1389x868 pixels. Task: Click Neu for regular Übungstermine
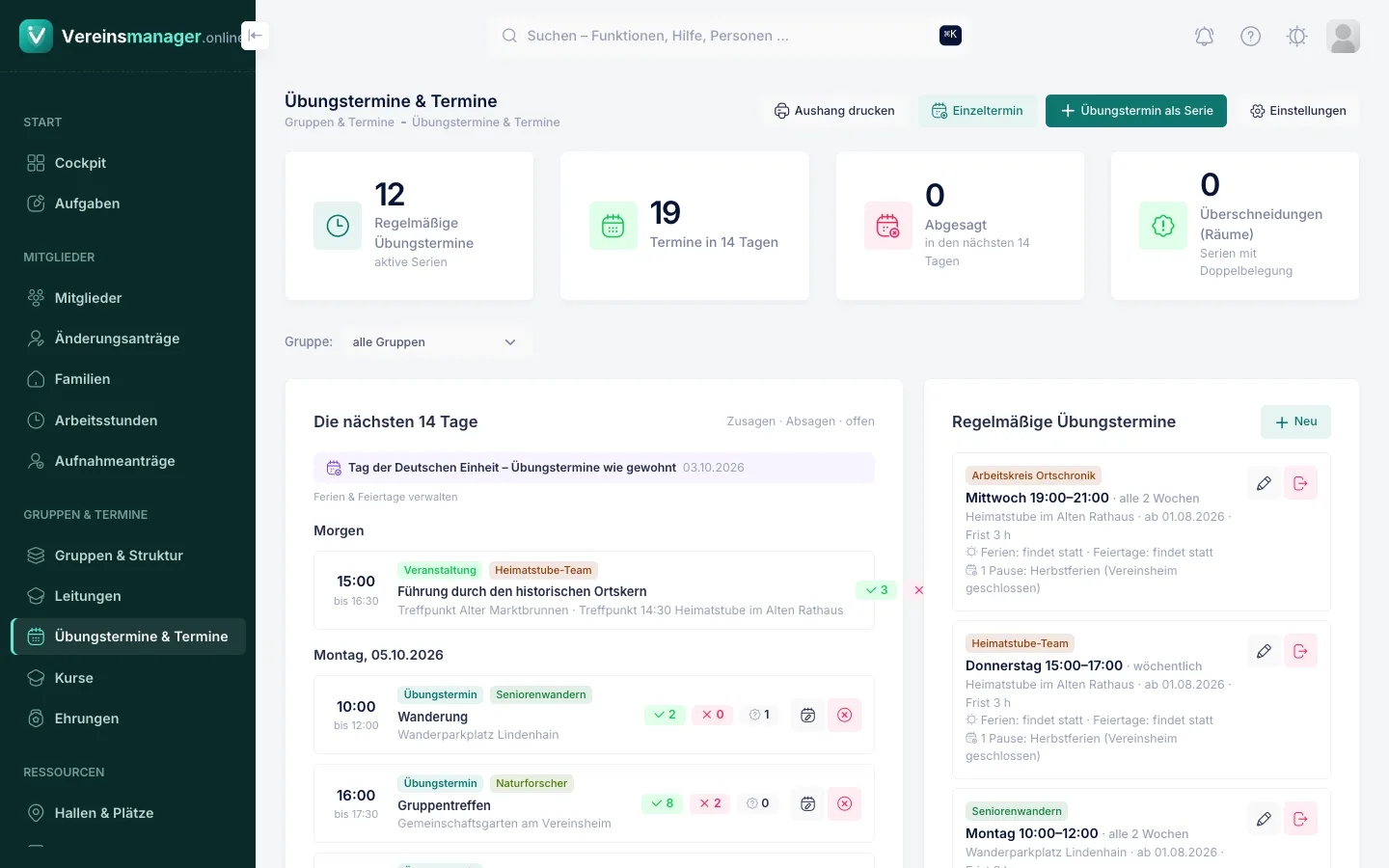coord(1295,421)
